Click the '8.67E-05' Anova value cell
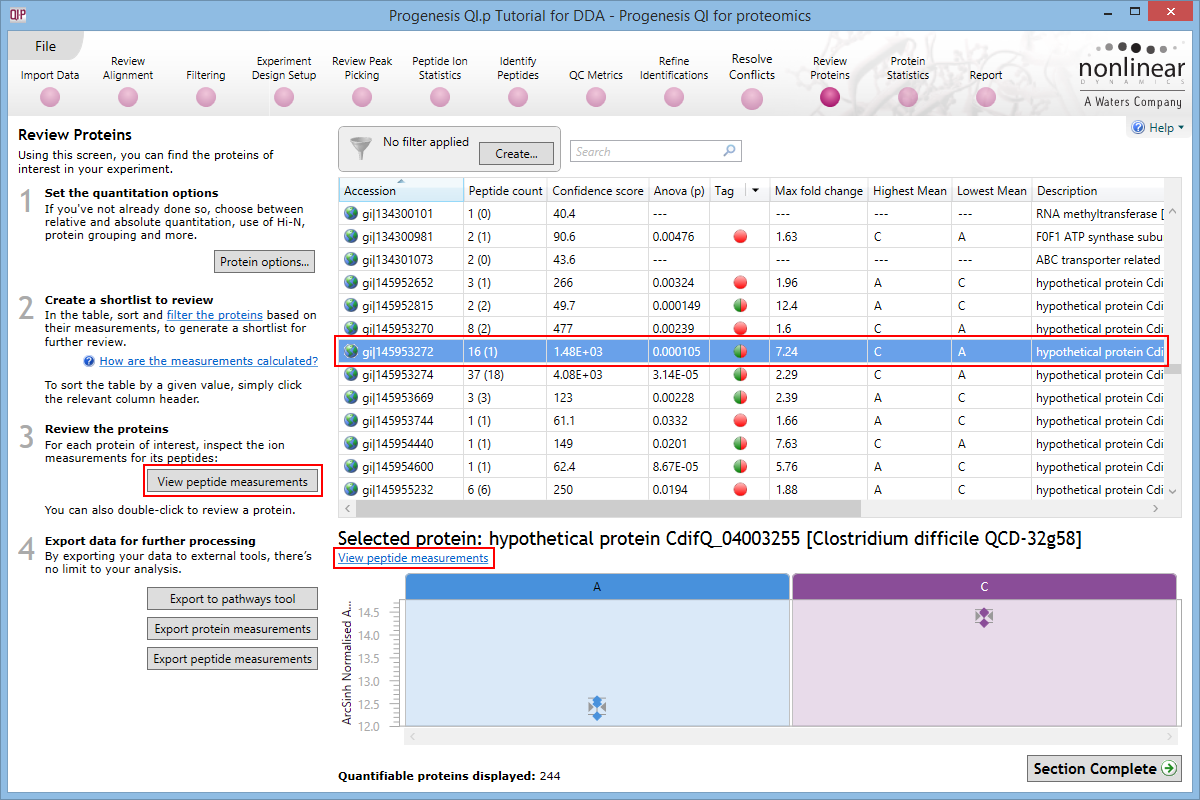The width and height of the screenshot is (1200, 800). tap(680, 467)
